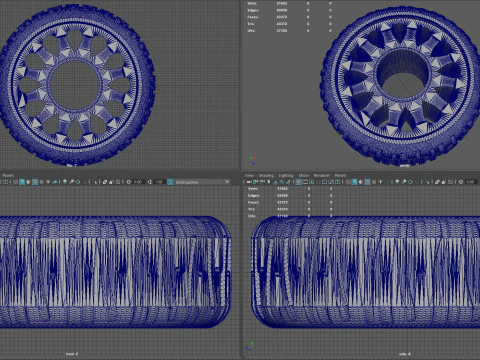Screen dimensions: 480x360
Task: Click X-Ray Active Components in front panel
Action: (111, 182)
